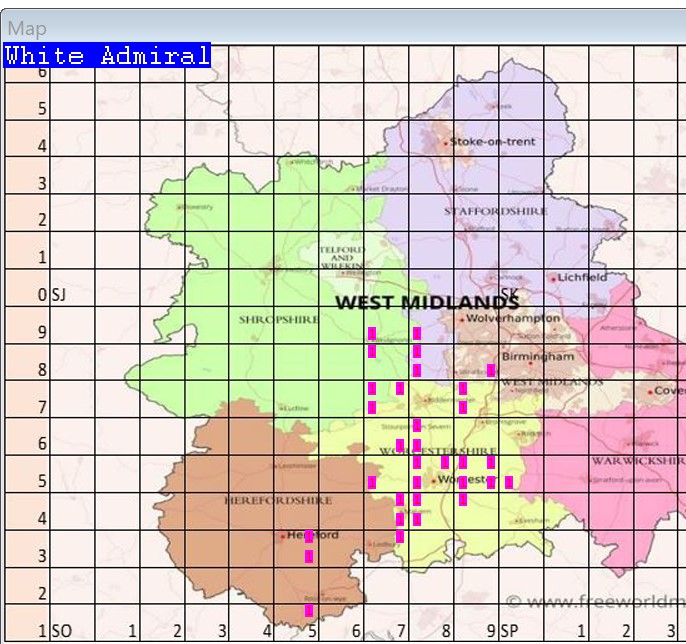686x644 pixels.
Task: Click the magenta square immediately above Hereford
Action: tap(309, 537)
